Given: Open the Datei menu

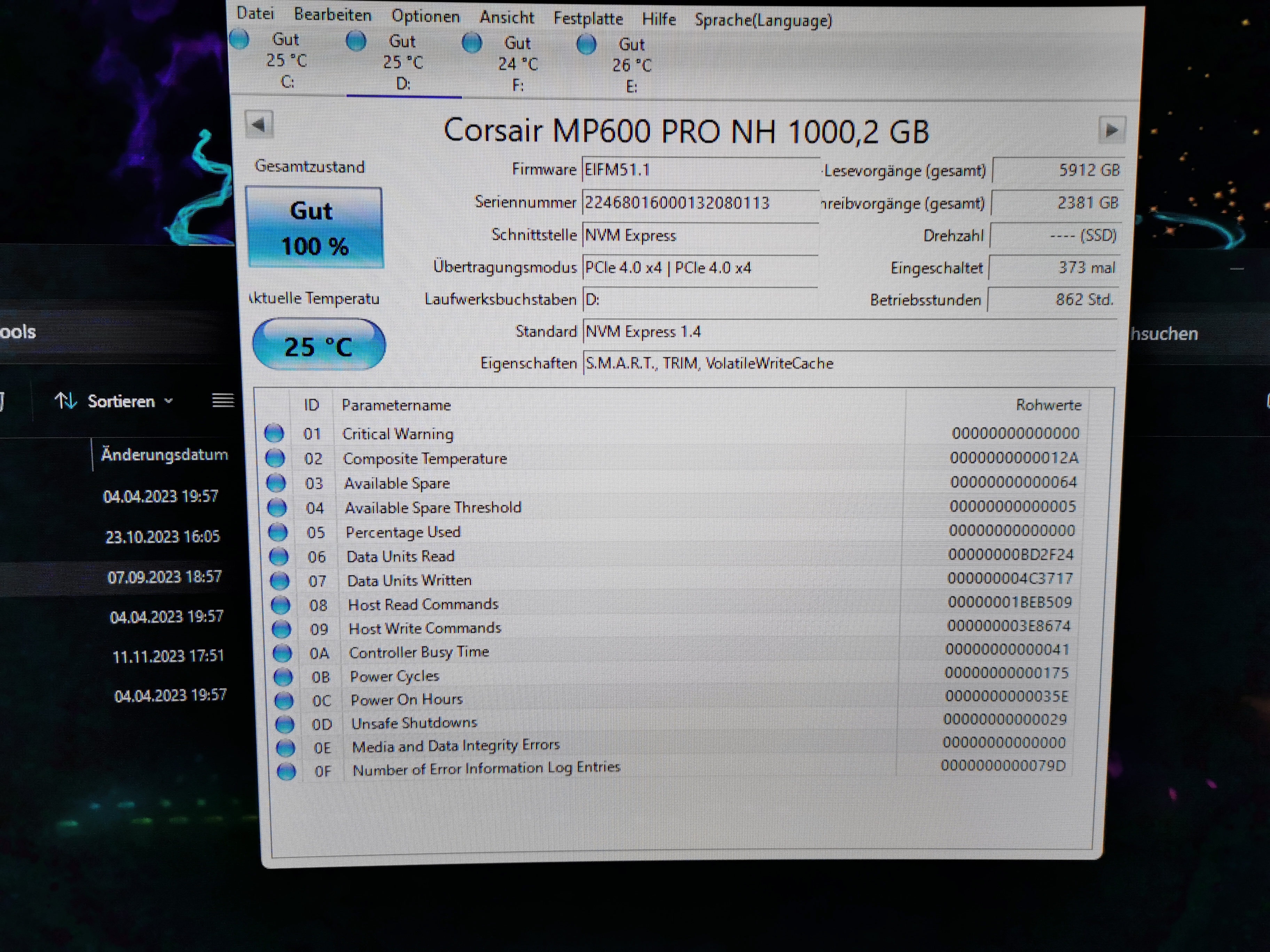Looking at the screenshot, I should [x=255, y=13].
